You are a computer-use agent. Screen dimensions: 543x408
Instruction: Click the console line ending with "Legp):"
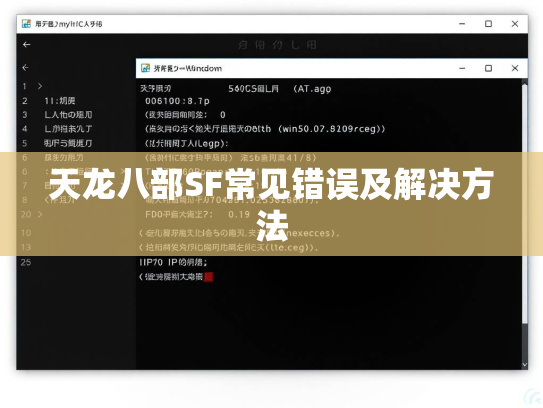(x=186, y=143)
